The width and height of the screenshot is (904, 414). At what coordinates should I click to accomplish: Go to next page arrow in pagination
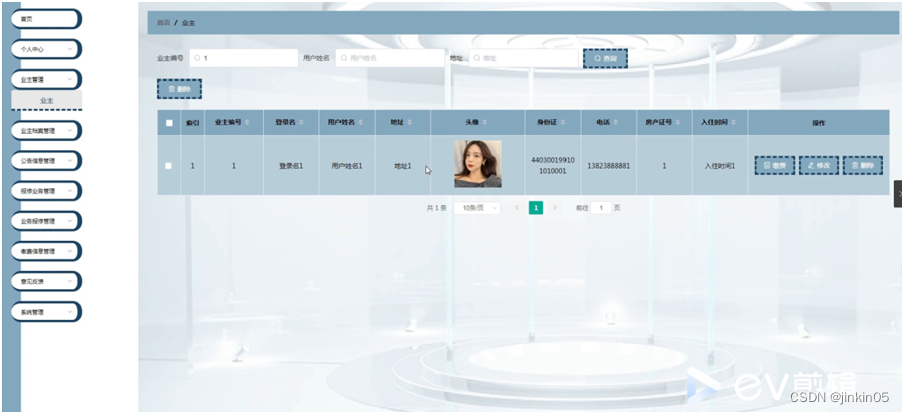(555, 208)
